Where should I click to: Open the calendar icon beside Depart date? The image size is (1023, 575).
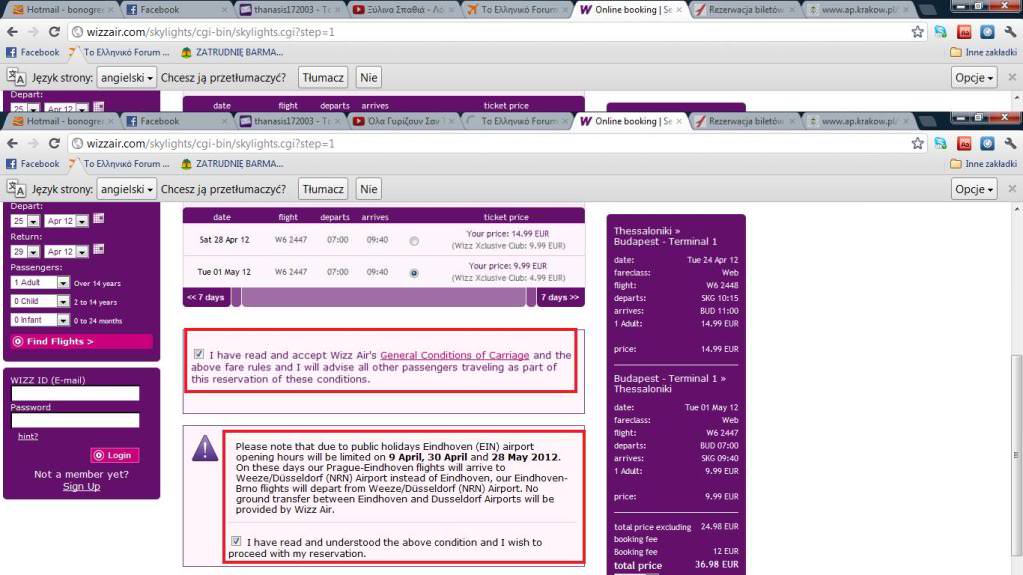point(99,219)
